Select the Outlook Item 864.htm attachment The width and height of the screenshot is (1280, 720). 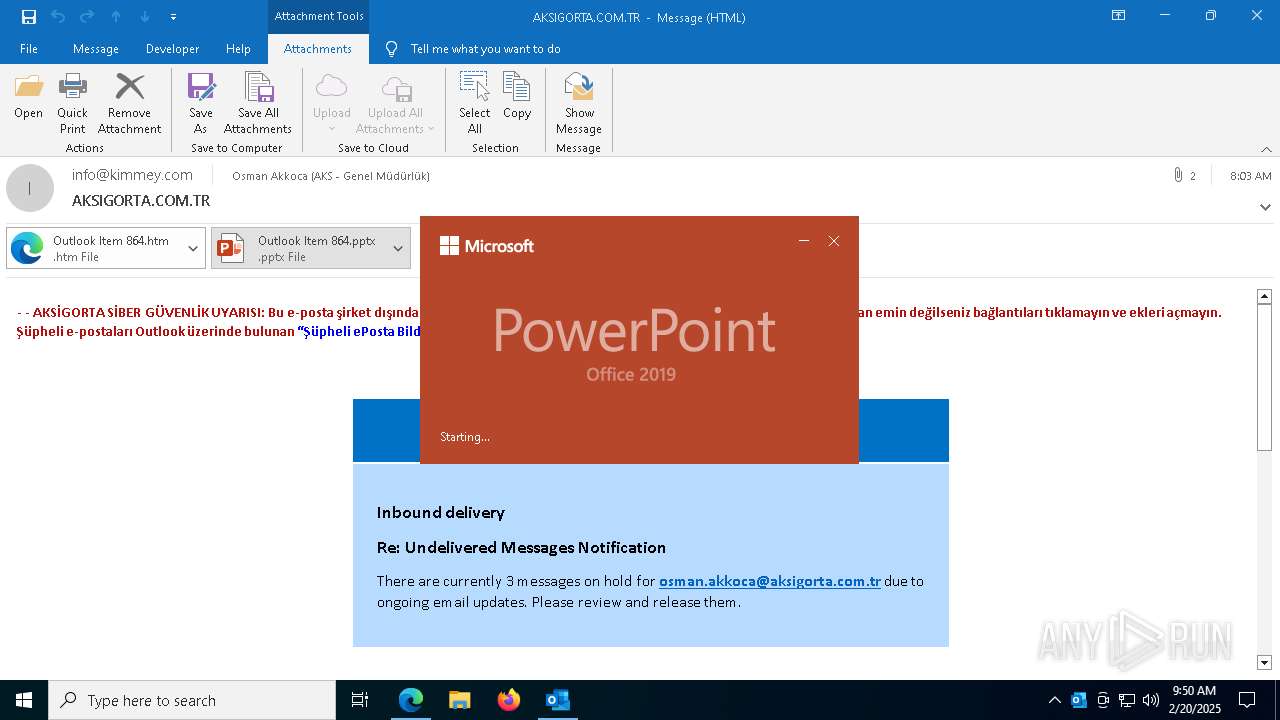point(94,248)
